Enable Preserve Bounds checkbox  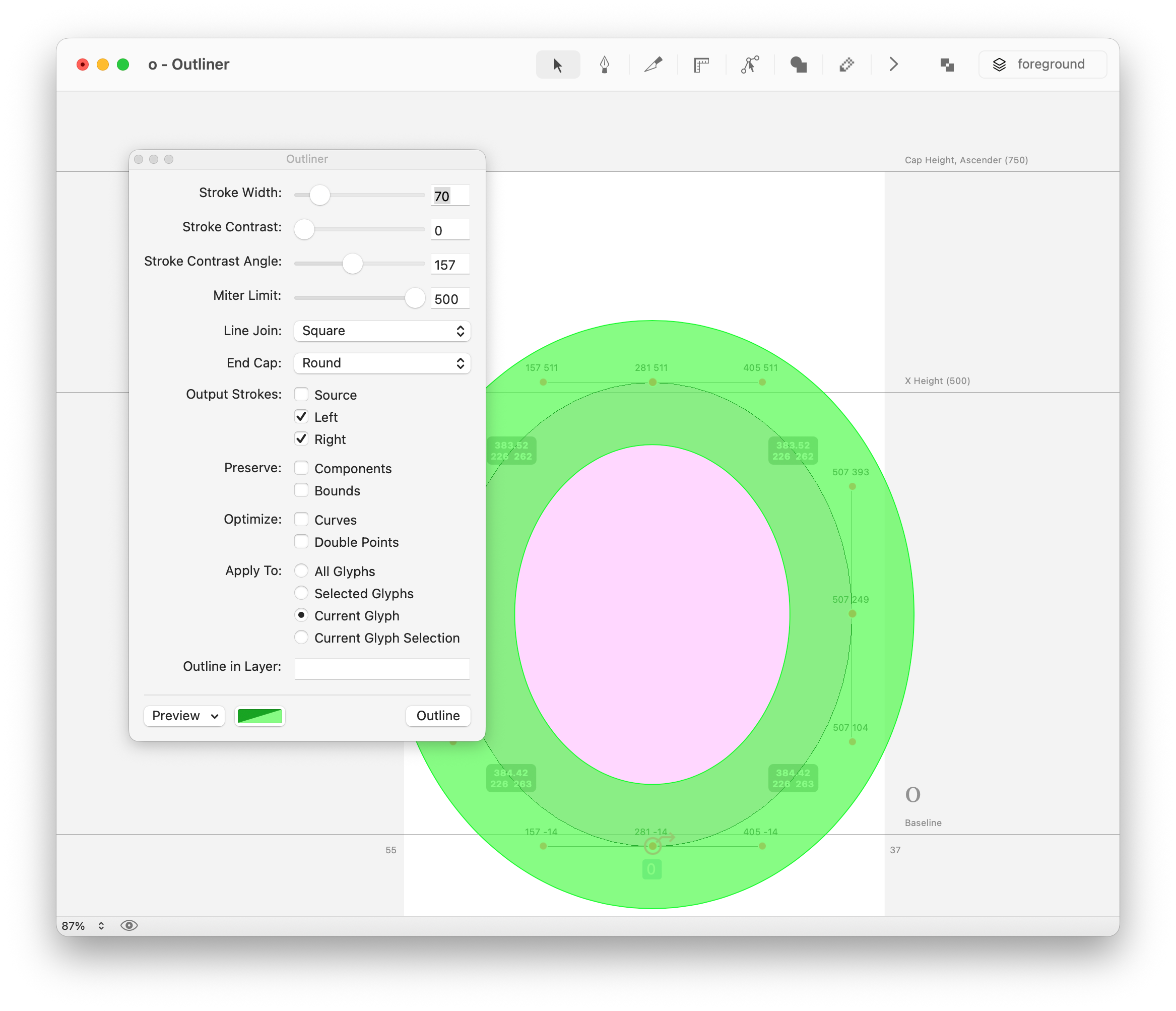[x=301, y=490]
